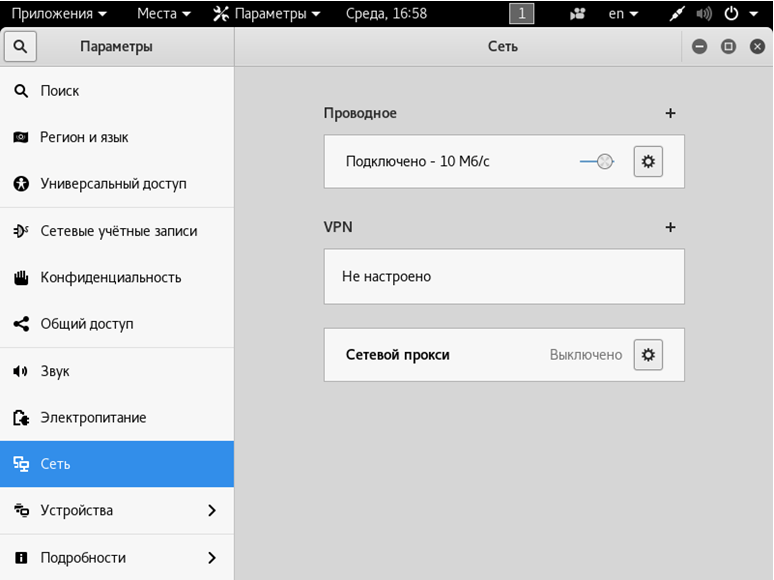Open Электропитание power settings

click(x=117, y=418)
